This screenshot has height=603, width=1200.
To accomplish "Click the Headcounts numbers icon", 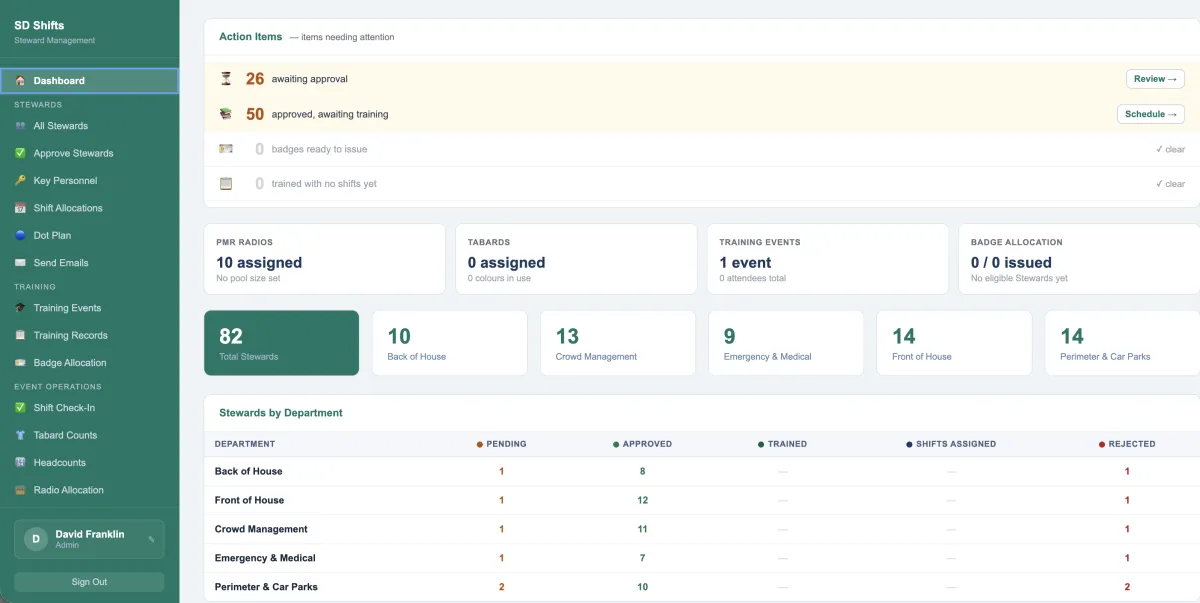I will [x=20, y=463].
